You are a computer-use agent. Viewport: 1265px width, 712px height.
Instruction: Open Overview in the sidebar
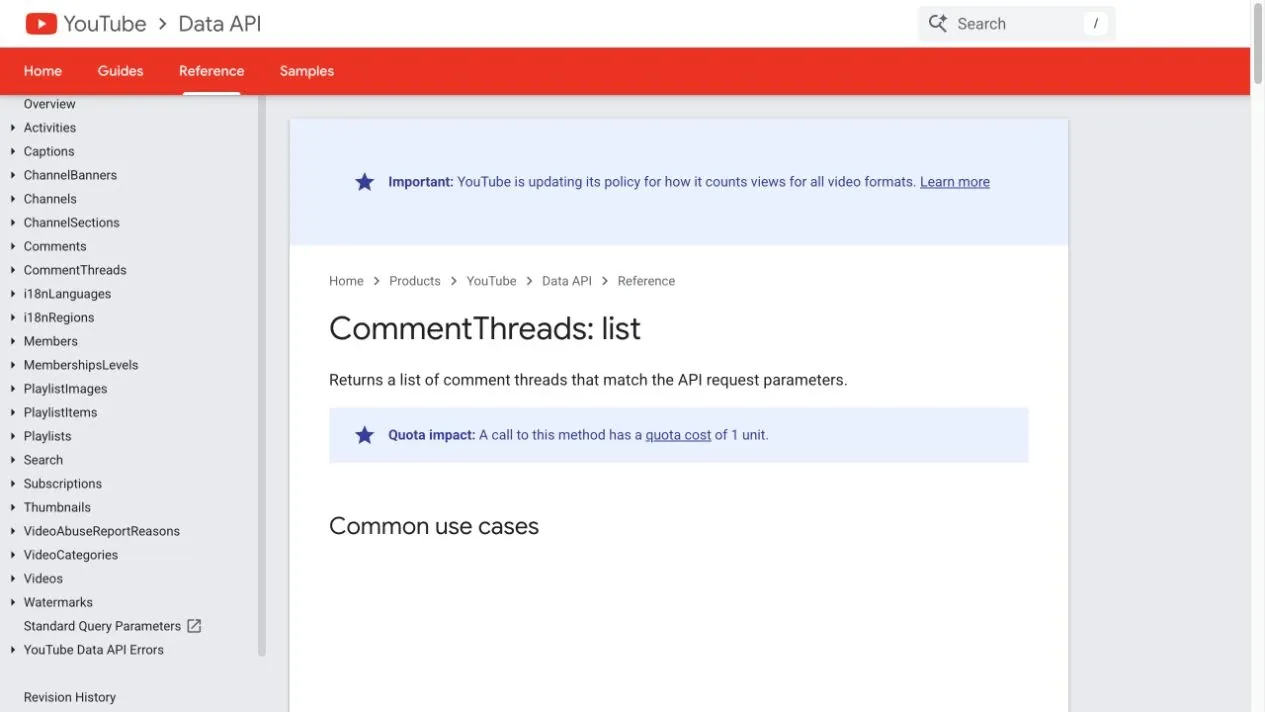click(x=50, y=104)
